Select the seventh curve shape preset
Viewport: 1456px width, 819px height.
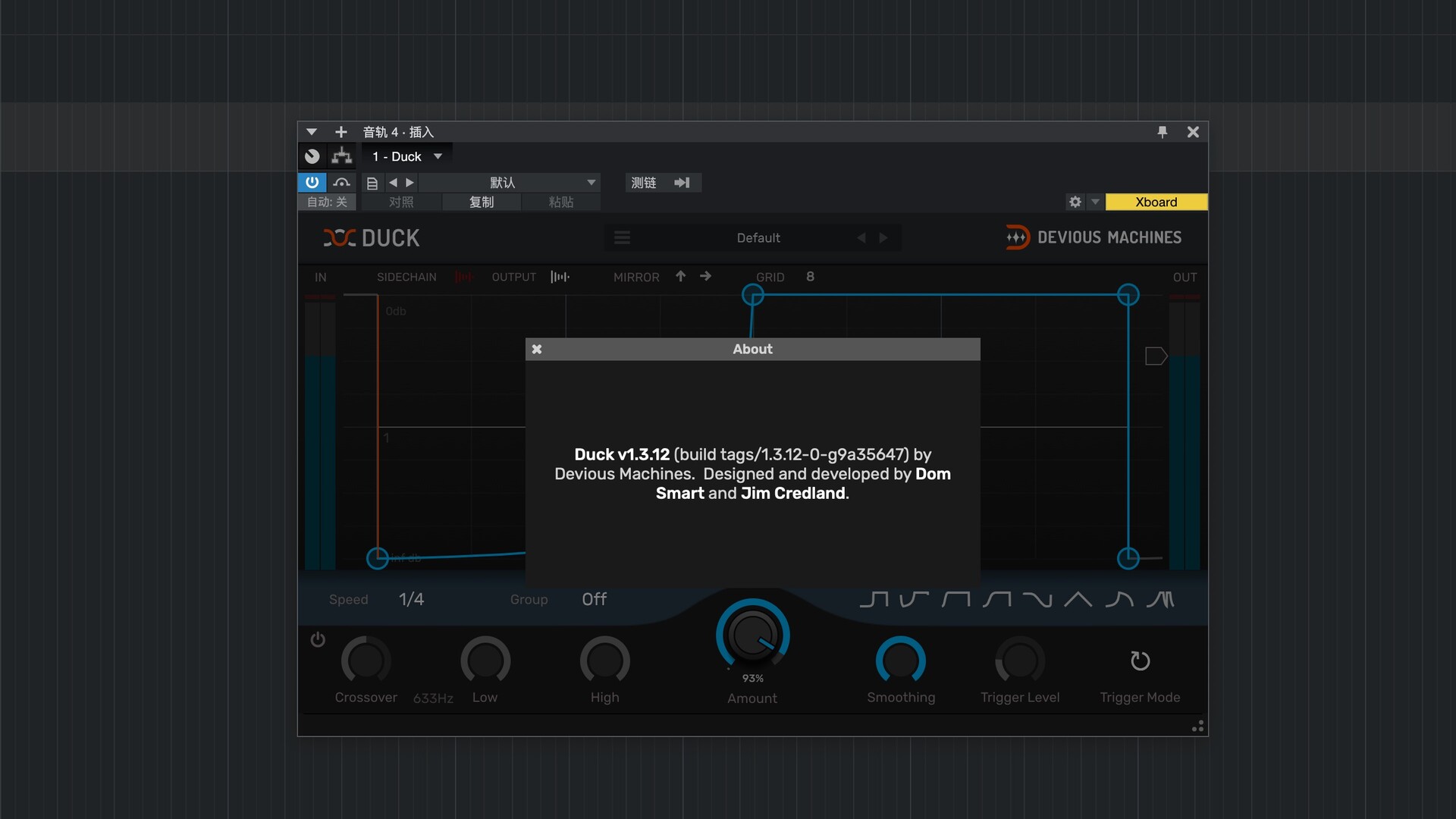(1119, 600)
